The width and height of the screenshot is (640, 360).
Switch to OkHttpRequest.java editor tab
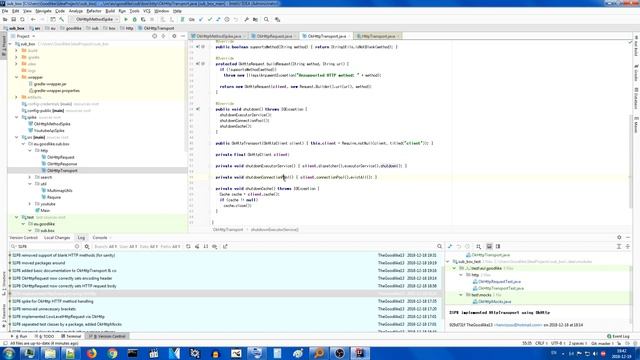tap(274, 36)
